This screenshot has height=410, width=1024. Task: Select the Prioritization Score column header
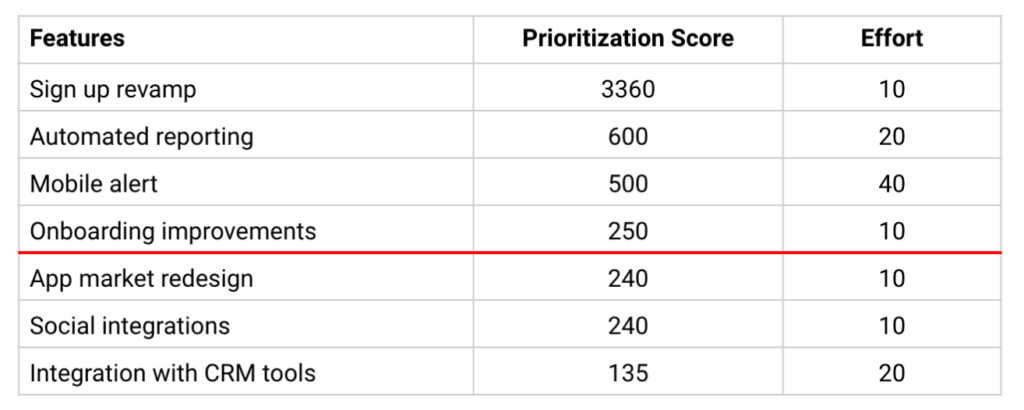coord(628,39)
